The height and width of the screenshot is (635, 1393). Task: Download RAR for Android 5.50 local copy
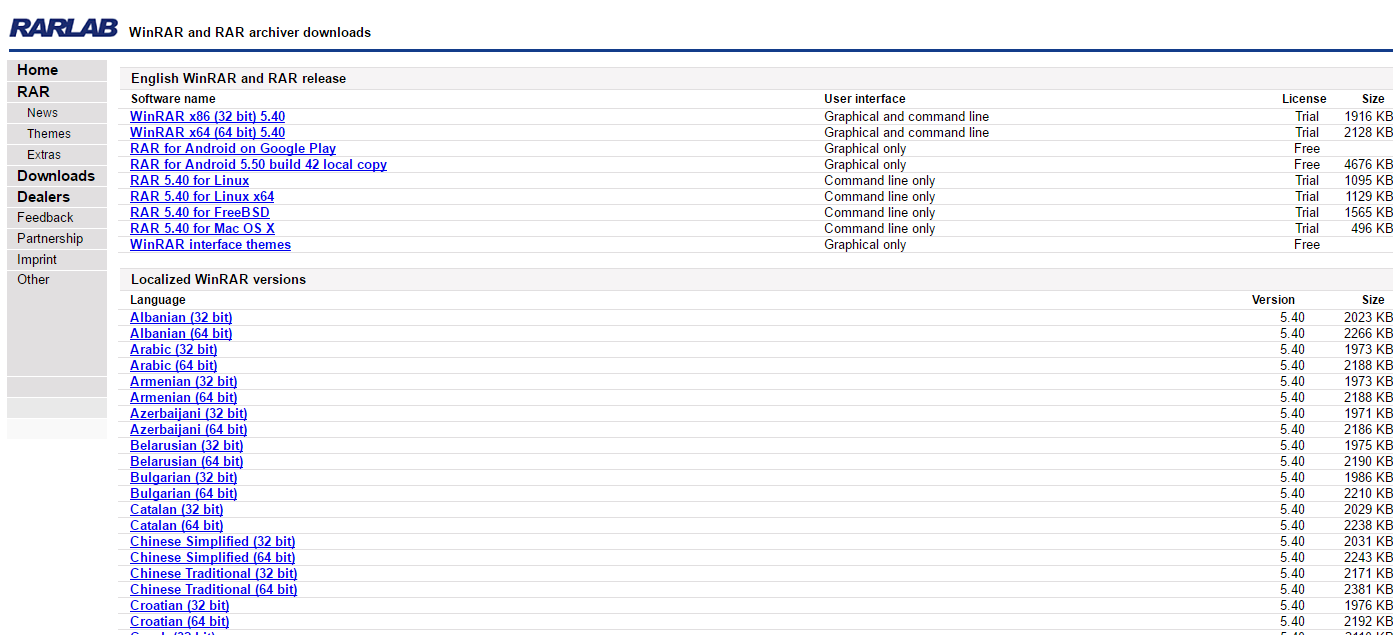pyautogui.click(x=258, y=165)
